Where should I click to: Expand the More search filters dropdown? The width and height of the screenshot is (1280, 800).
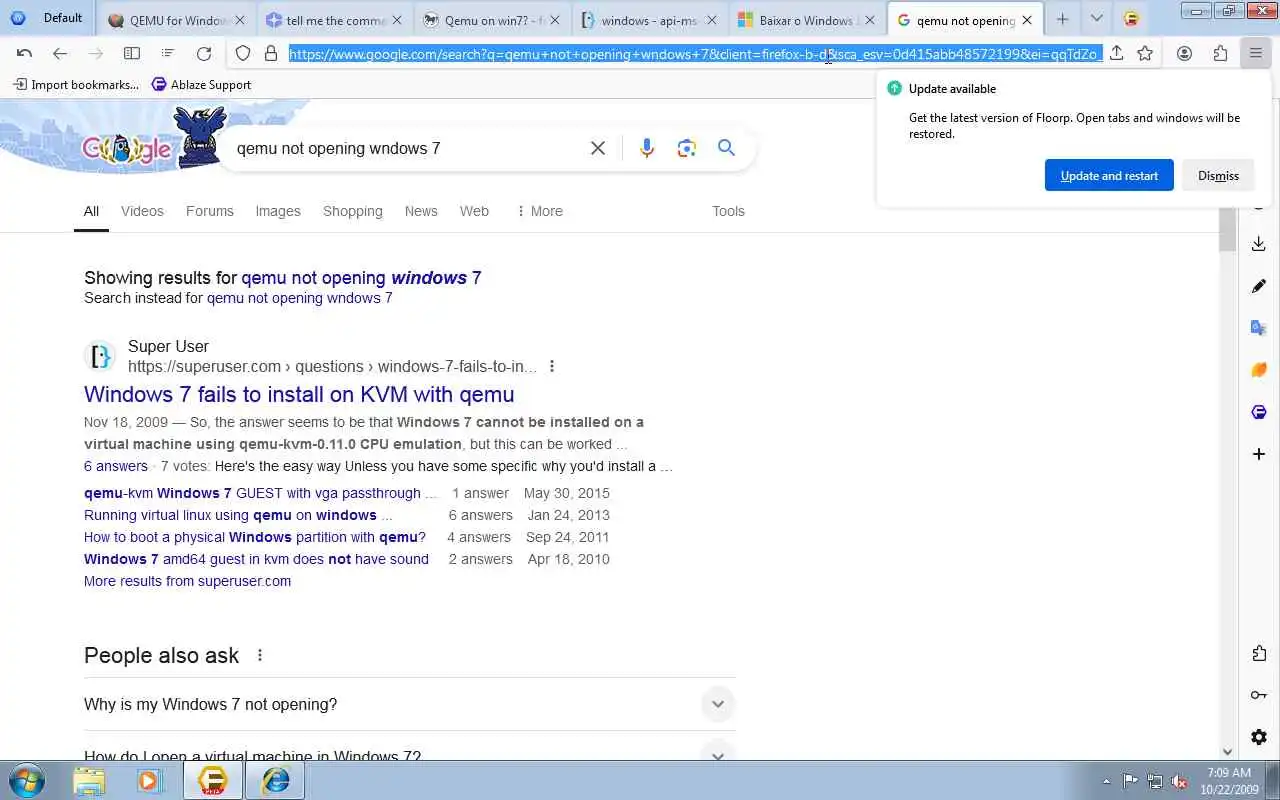click(540, 211)
